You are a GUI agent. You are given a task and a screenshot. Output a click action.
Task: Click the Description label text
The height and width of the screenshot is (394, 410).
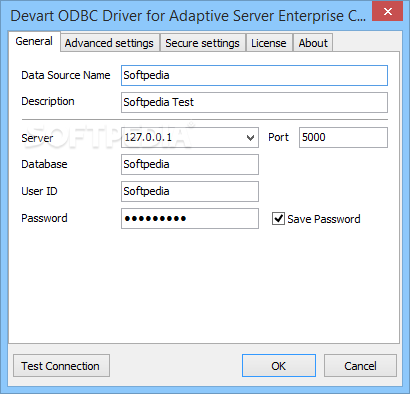48,101
